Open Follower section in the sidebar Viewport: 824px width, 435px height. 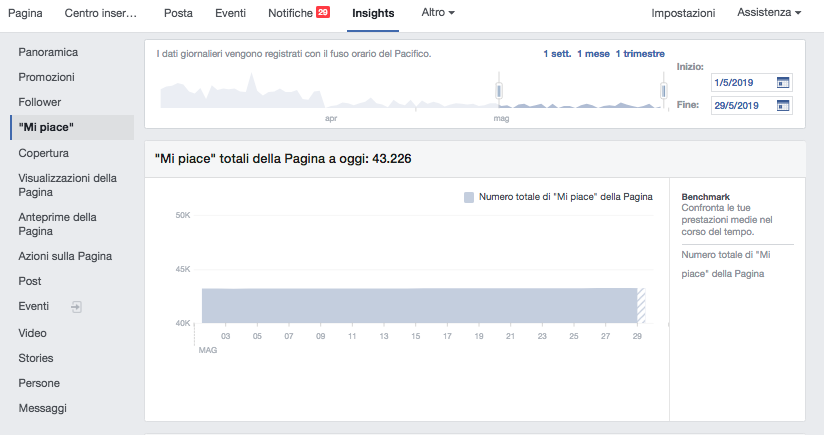39,102
